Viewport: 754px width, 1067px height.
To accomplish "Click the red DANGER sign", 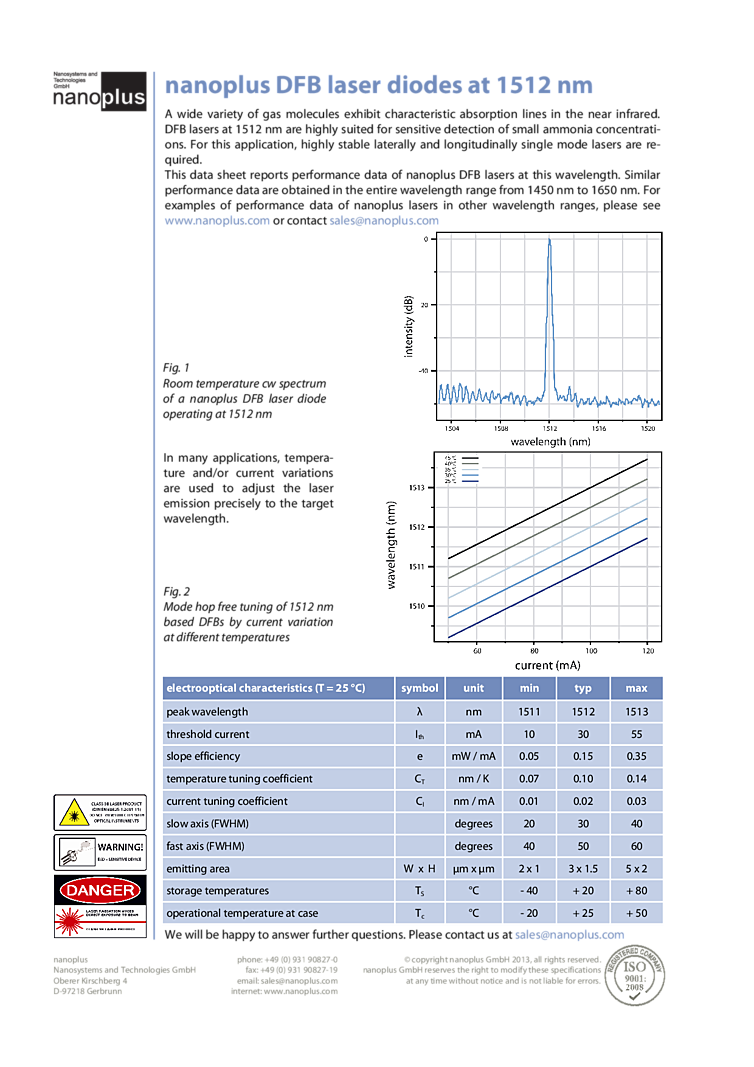I will [99, 889].
